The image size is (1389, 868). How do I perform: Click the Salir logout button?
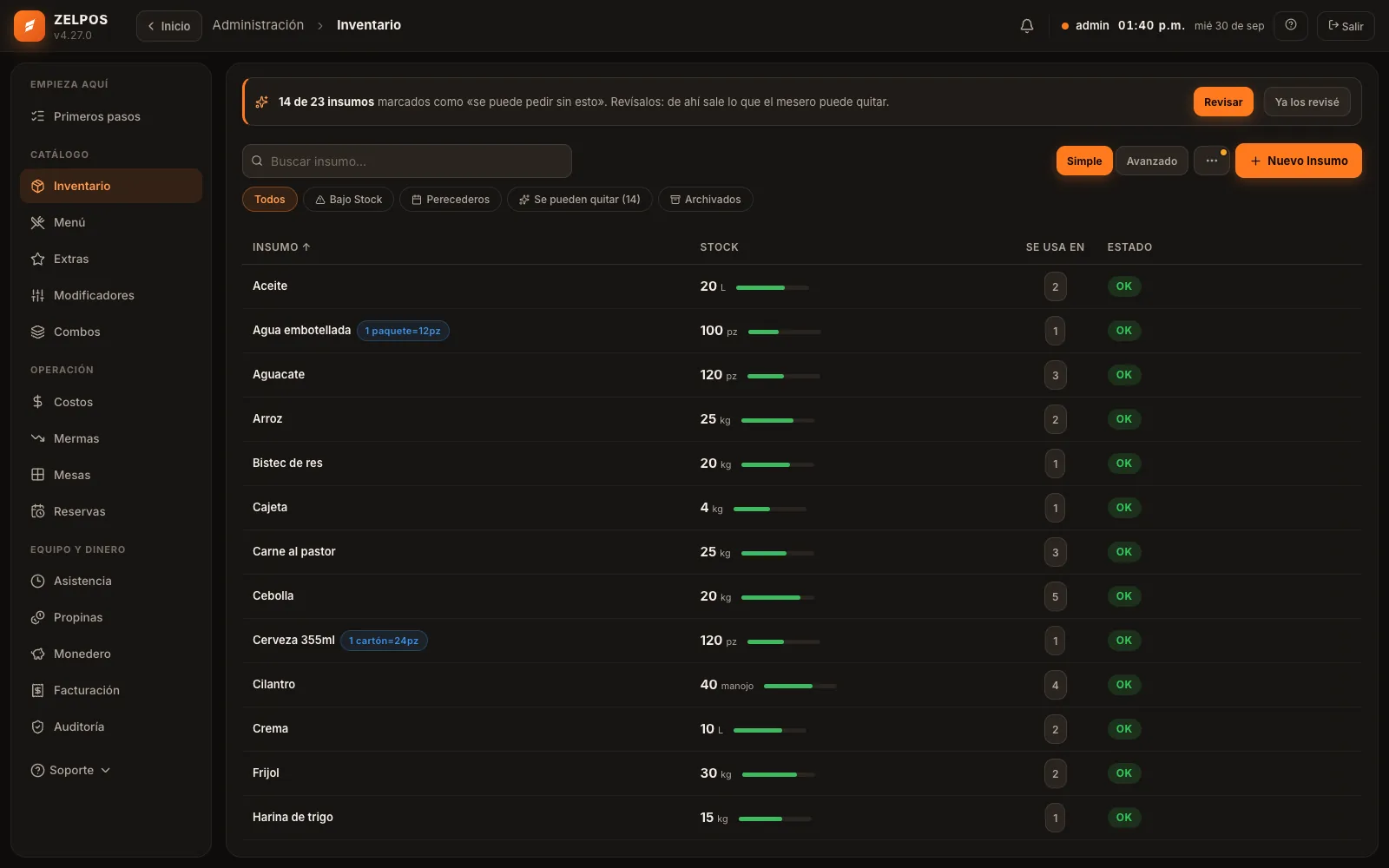(1346, 26)
